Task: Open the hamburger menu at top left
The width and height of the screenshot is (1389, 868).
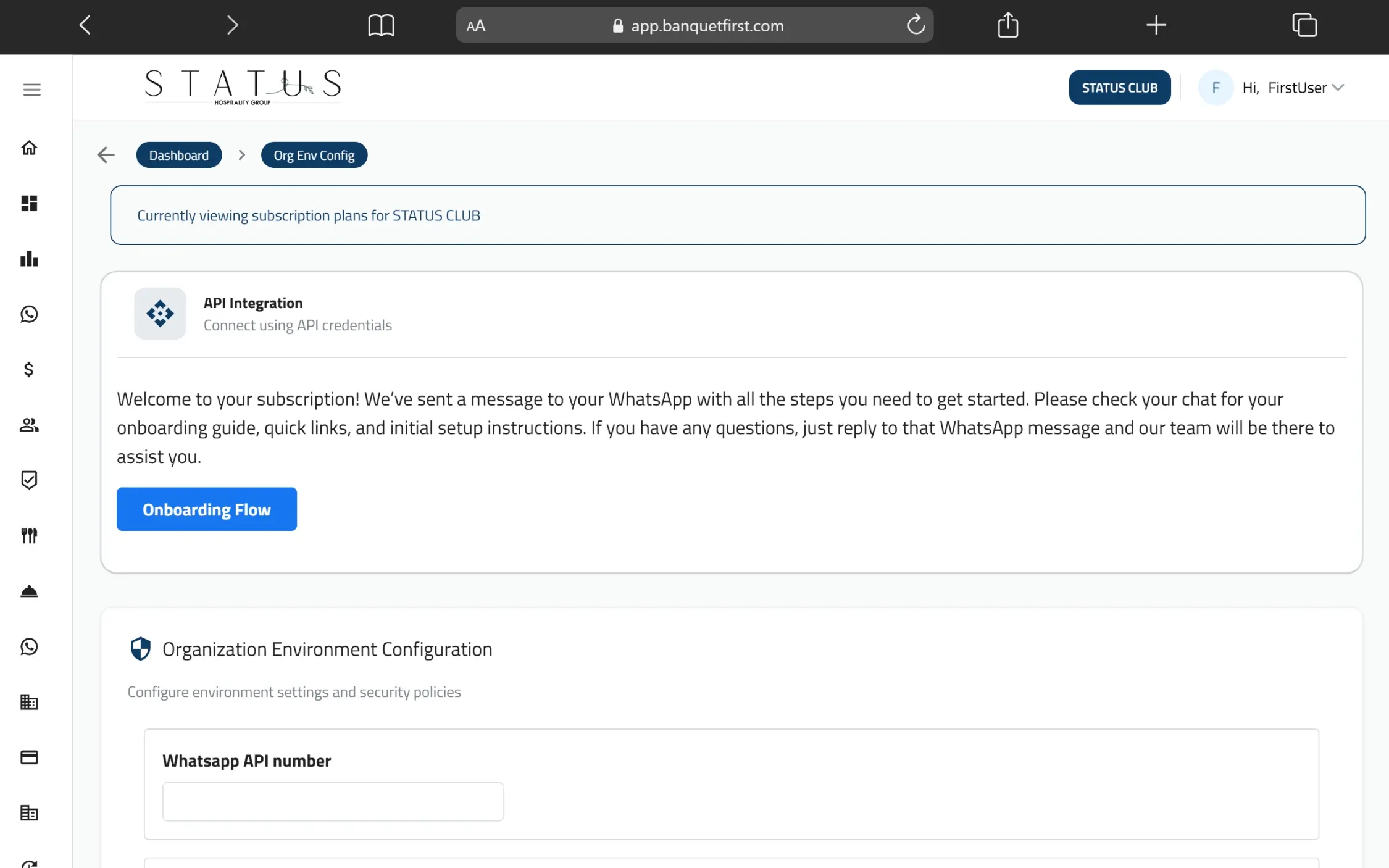Action: [31, 89]
